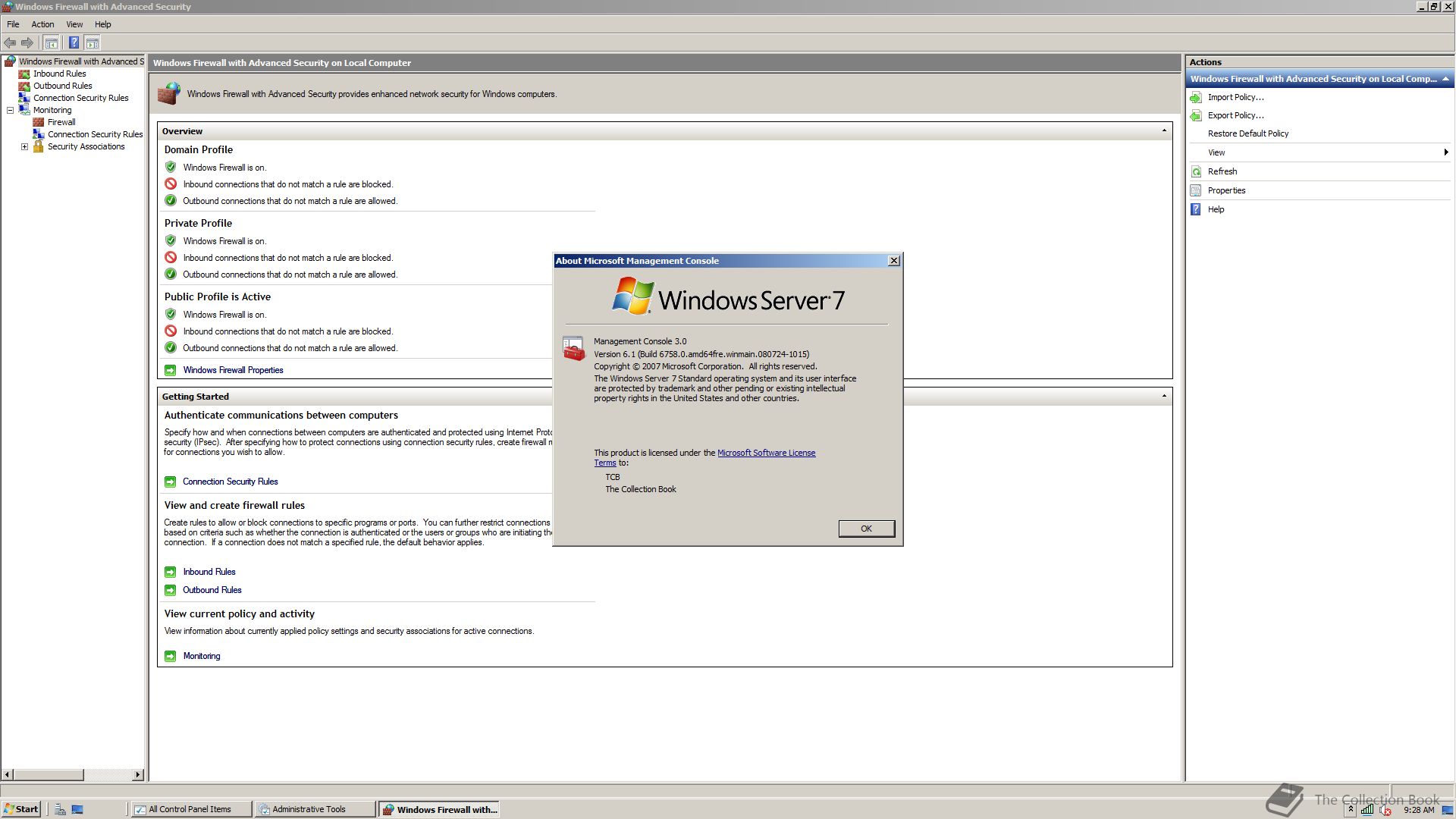Click the Microsoft Software License link in About dialog
The image size is (1456, 819).
(766, 453)
